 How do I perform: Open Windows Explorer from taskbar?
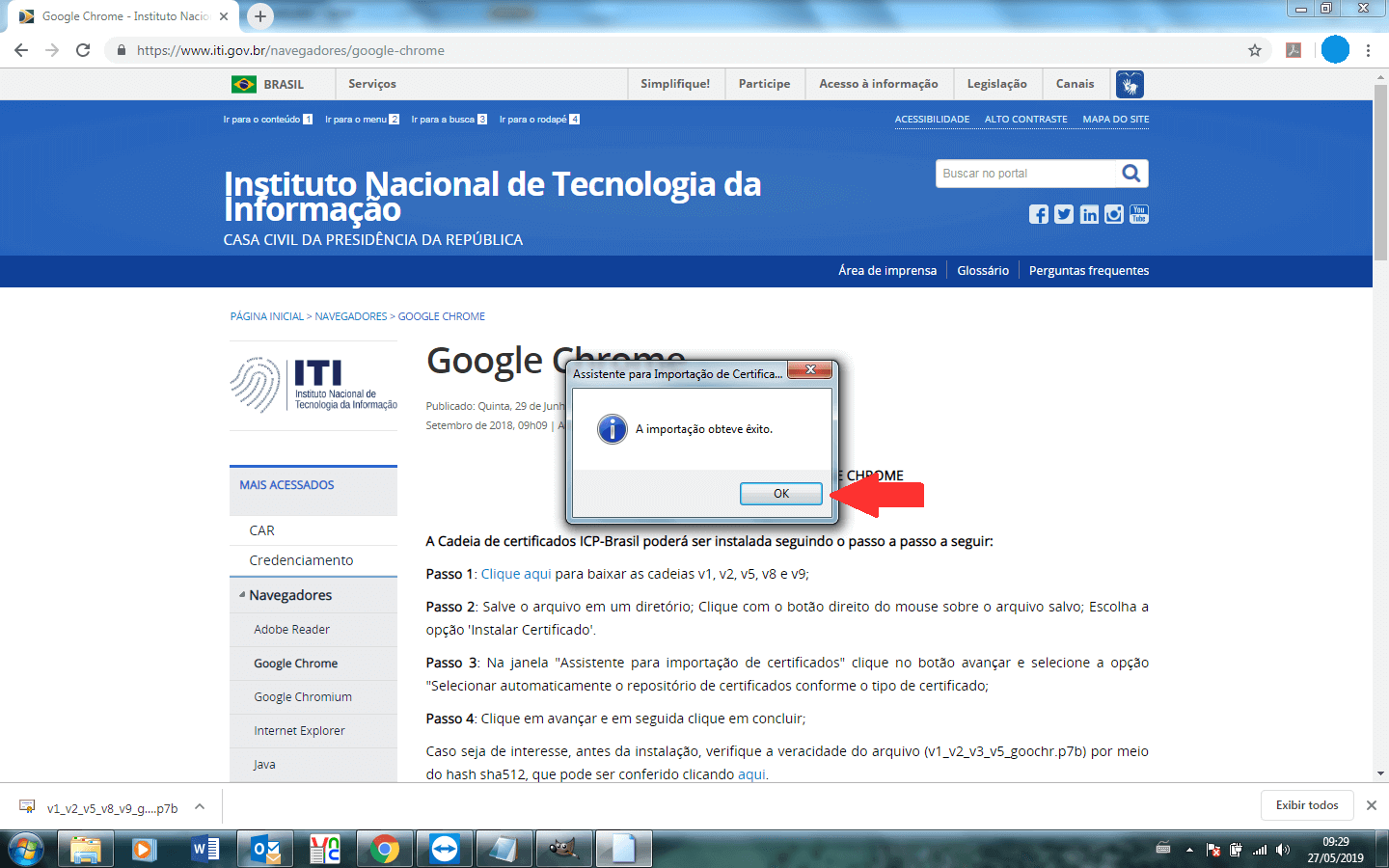[86, 850]
